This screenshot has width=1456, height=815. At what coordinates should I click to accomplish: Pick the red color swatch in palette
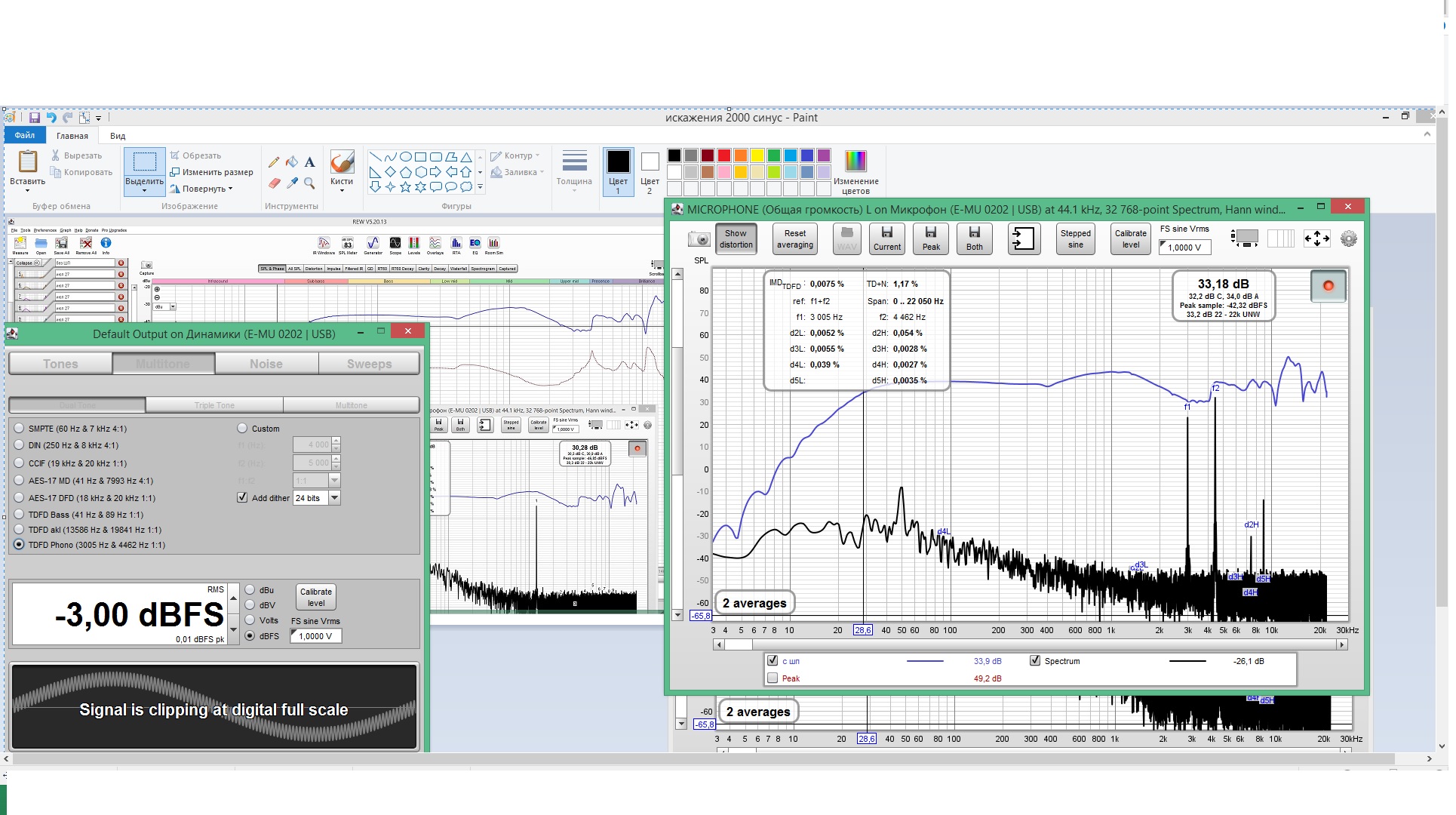click(723, 155)
